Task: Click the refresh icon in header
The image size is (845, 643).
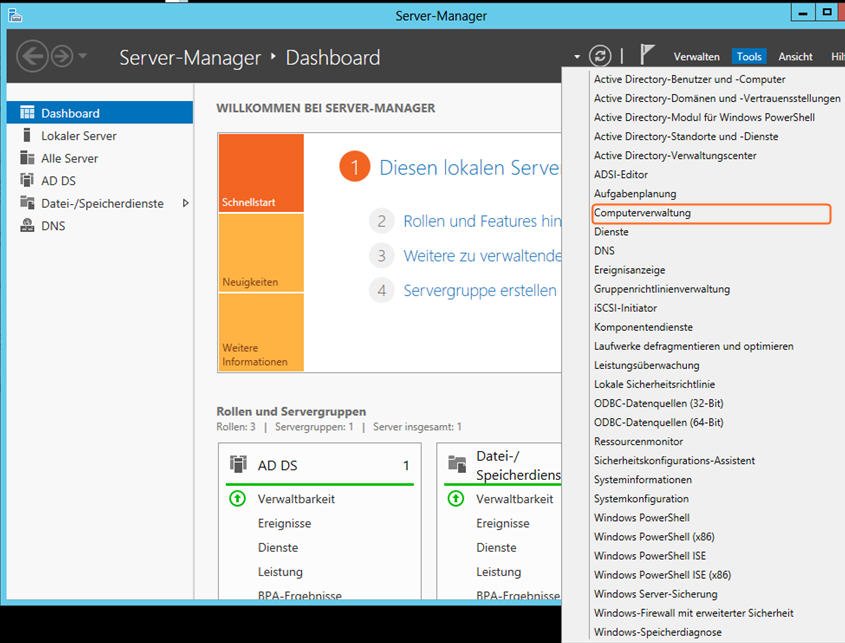Action: (x=600, y=56)
